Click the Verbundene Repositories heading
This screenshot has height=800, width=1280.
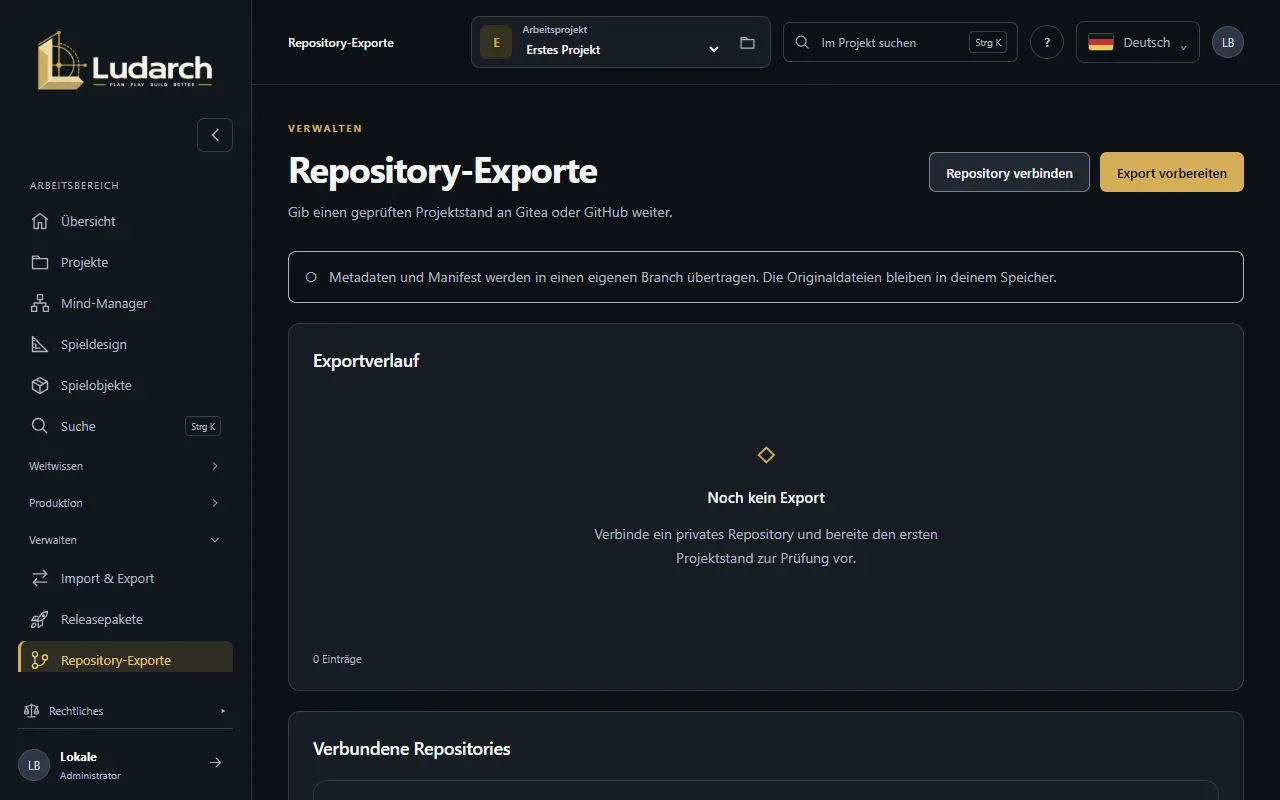(x=412, y=749)
